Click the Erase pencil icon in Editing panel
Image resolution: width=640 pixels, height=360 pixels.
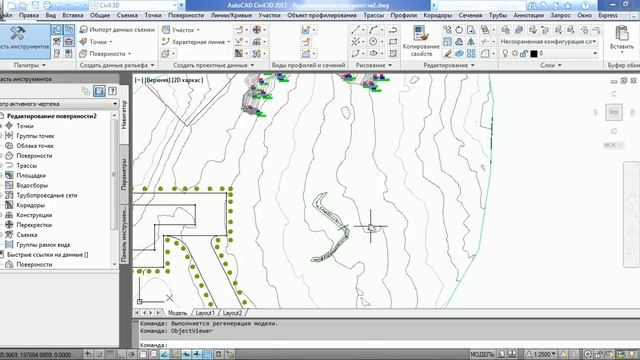[x=447, y=53]
